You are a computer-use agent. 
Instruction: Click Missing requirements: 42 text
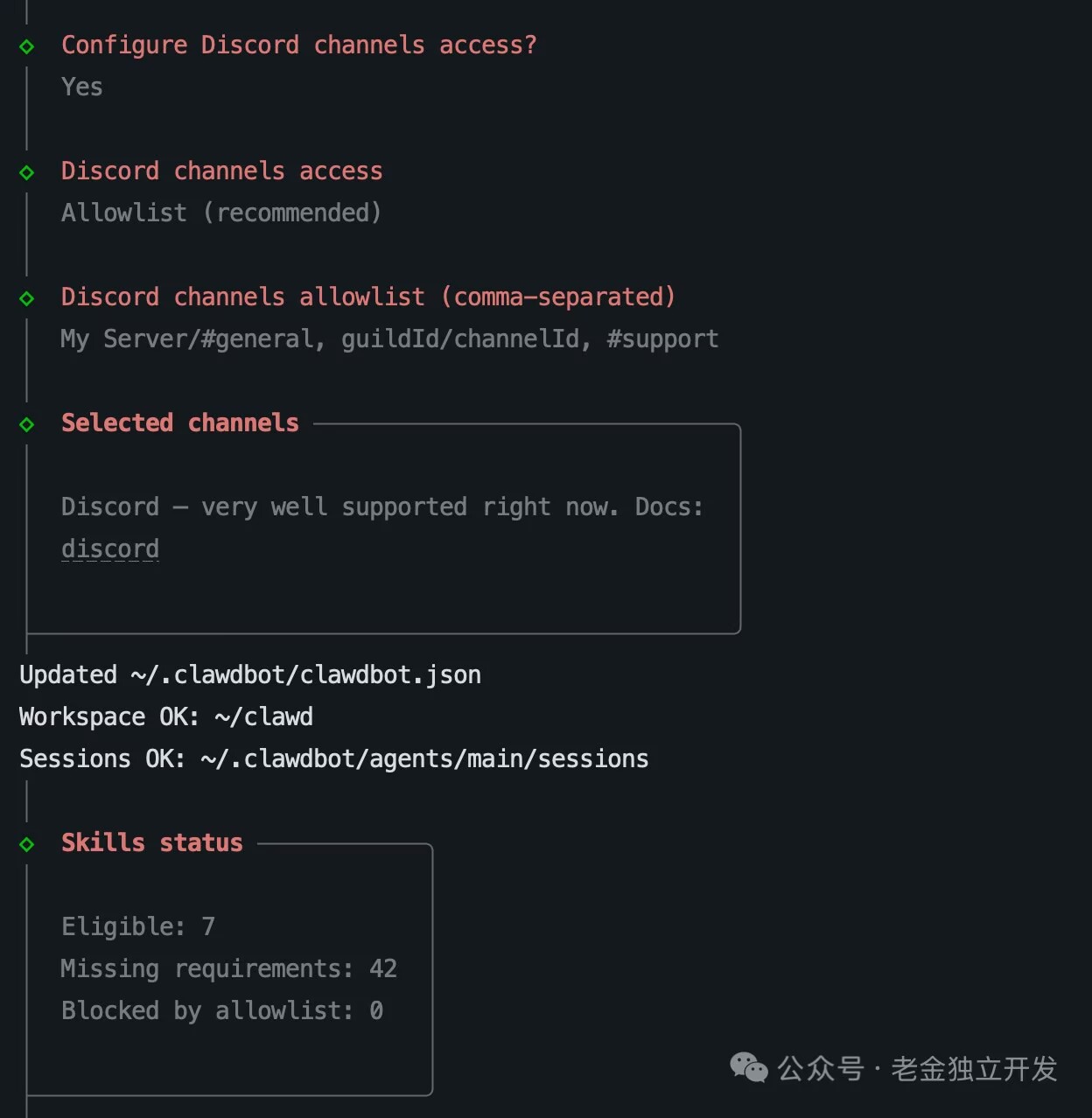(228, 968)
